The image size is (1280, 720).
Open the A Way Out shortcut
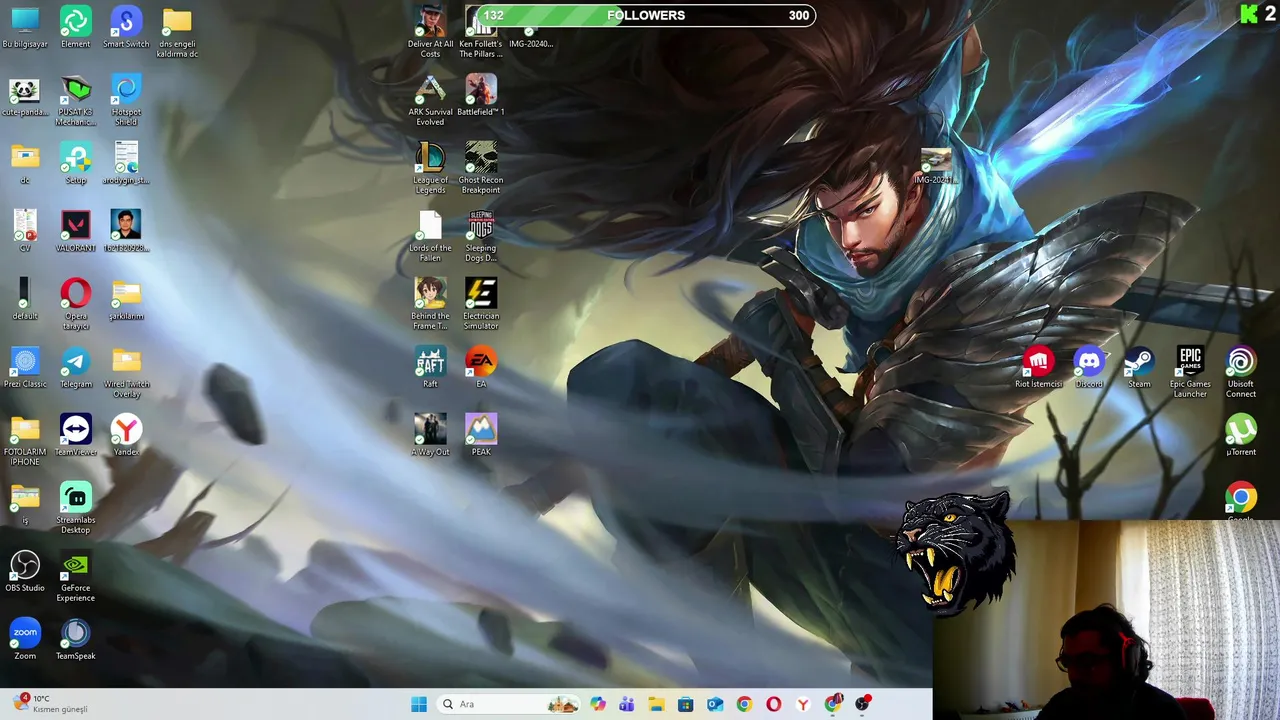pos(430,435)
